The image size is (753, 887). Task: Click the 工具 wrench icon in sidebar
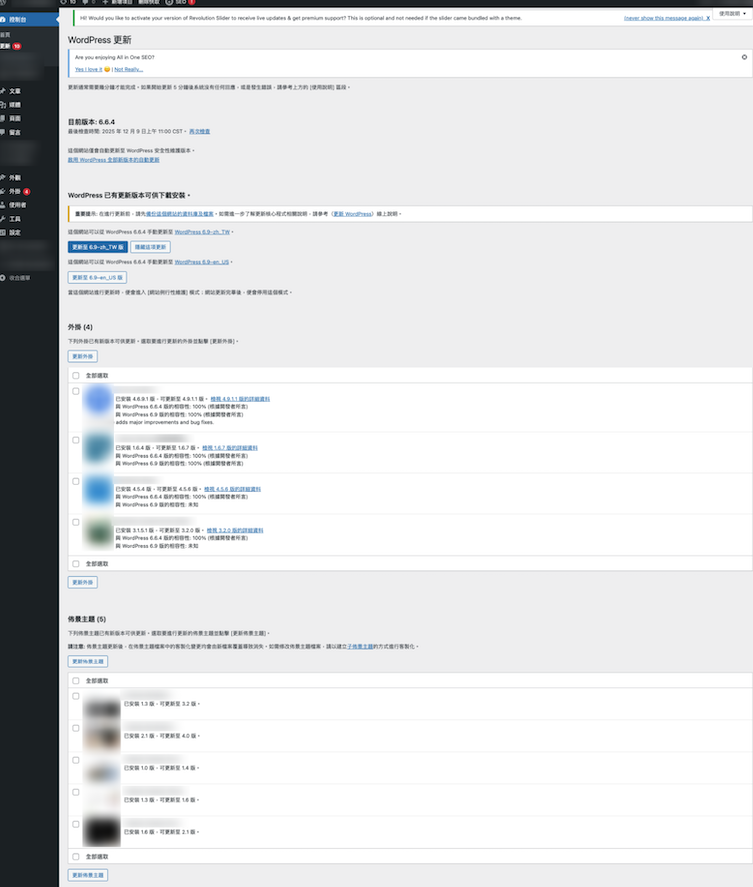coord(3,219)
